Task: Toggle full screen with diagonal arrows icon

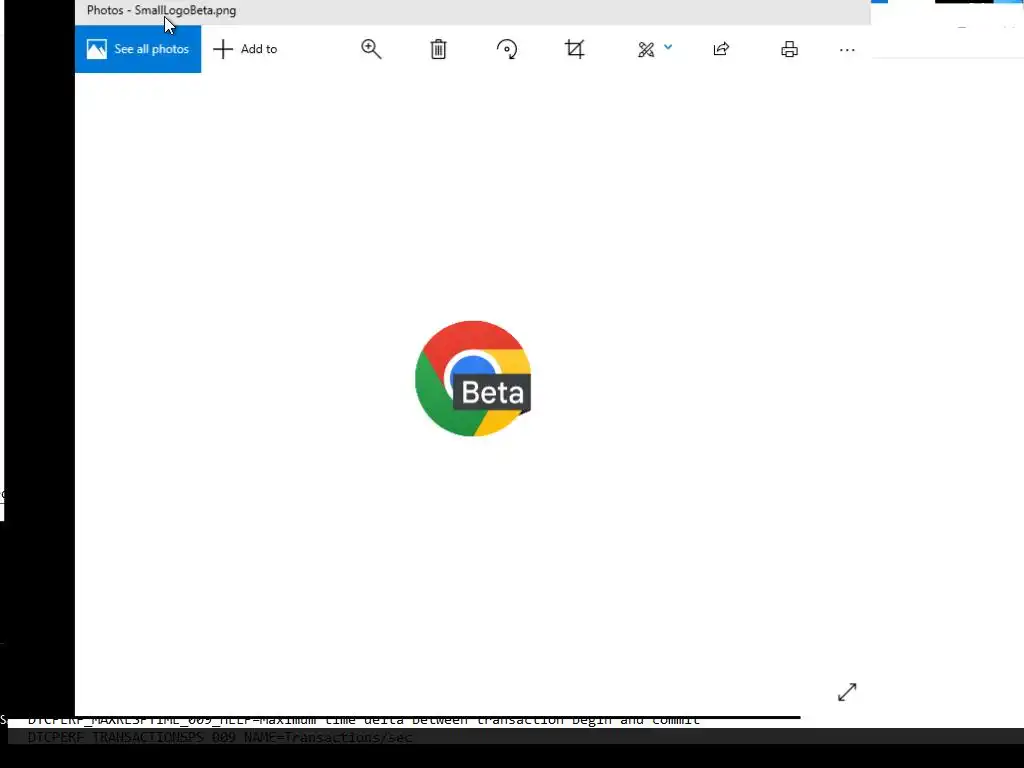Action: pos(847,692)
